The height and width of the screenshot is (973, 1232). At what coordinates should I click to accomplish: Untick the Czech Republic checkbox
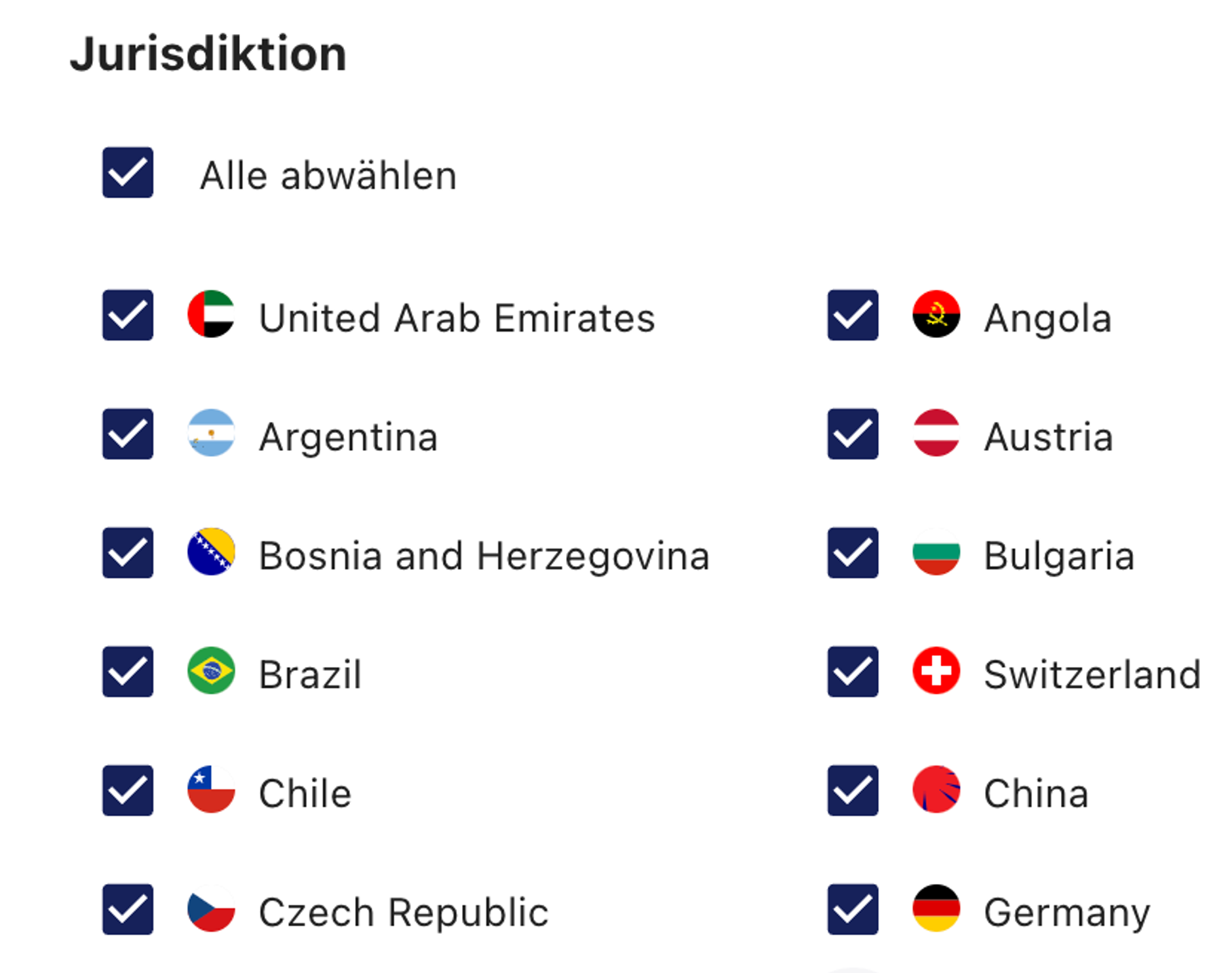point(128,909)
